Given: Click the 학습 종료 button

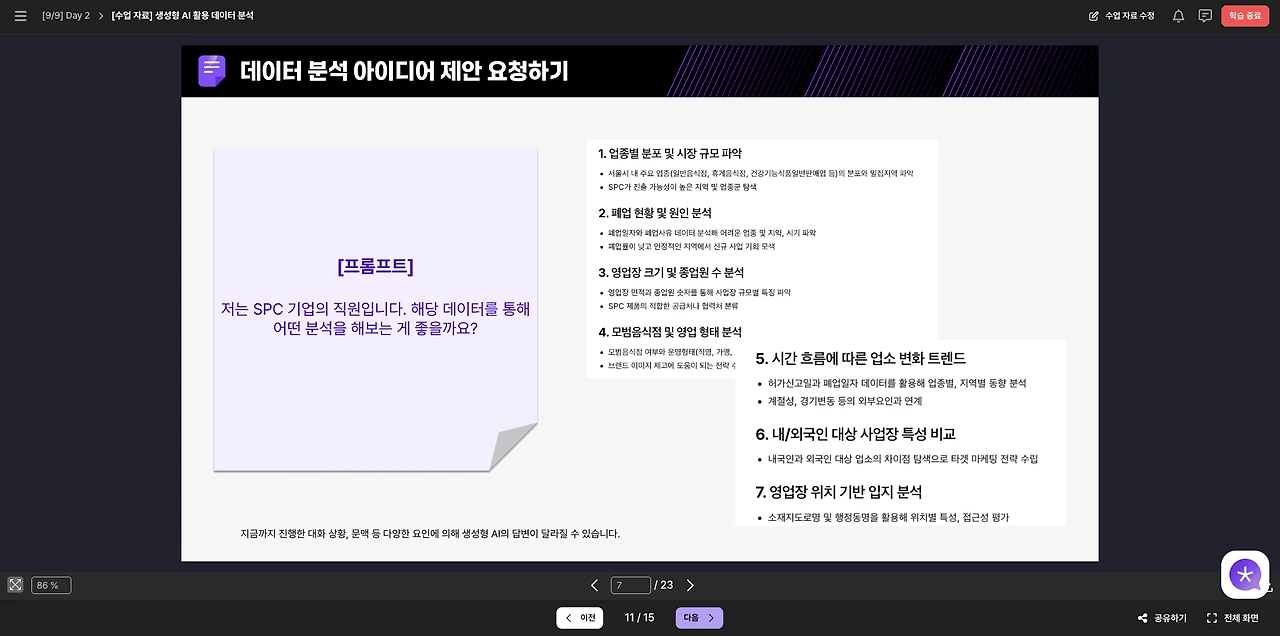Looking at the screenshot, I should coord(1244,16).
